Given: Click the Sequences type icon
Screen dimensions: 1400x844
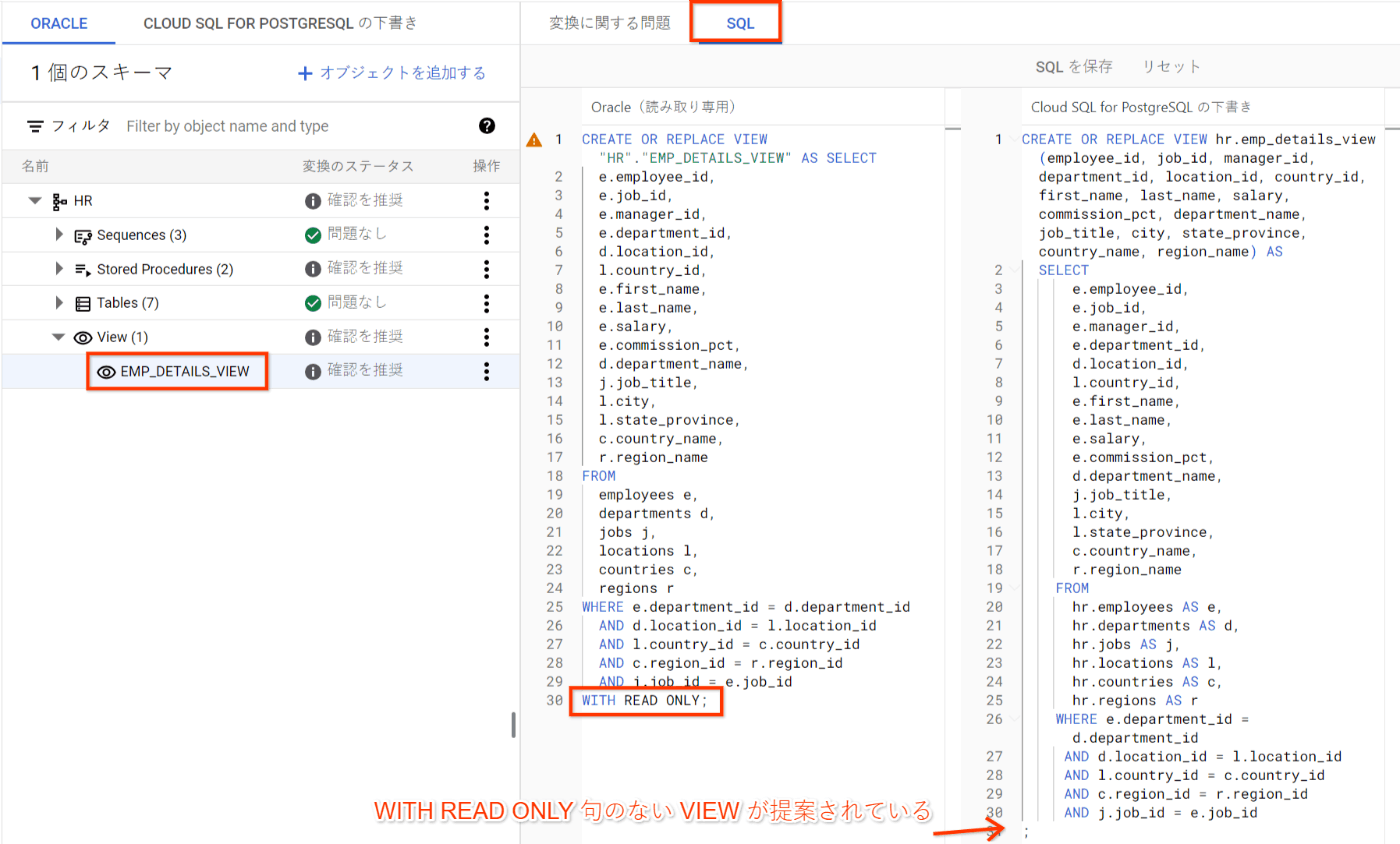Looking at the screenshot, I should pyautogui.click(x=83, y=235).
